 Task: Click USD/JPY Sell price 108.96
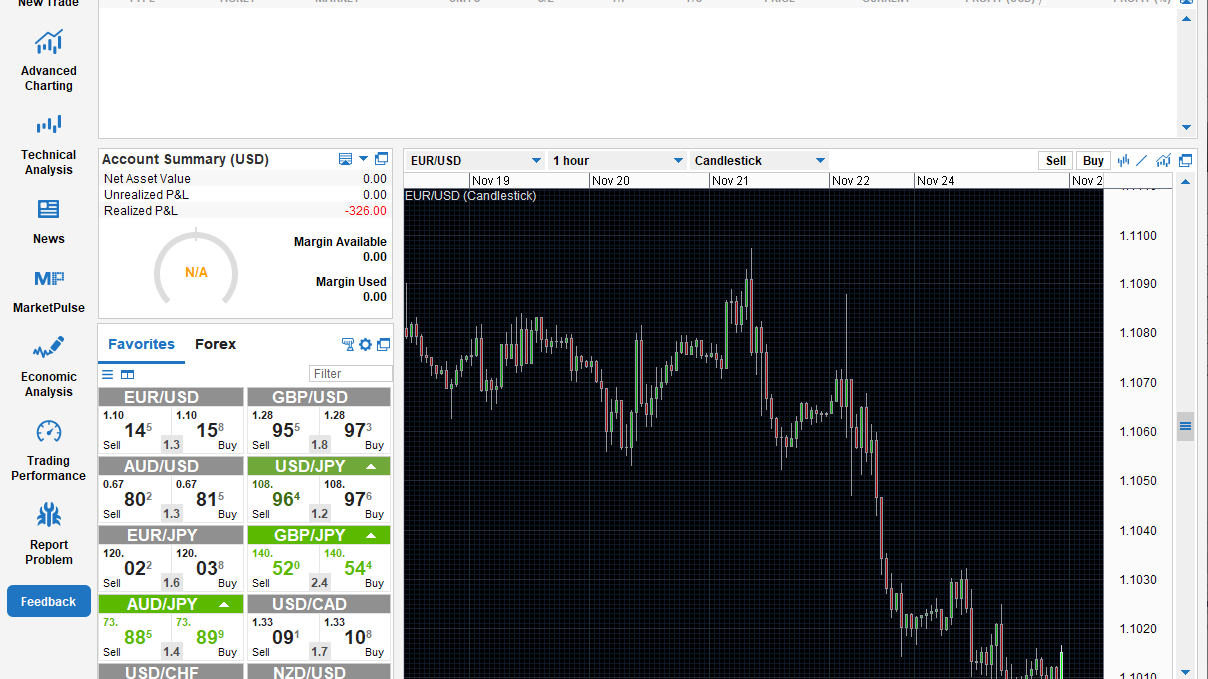point(284,499)
